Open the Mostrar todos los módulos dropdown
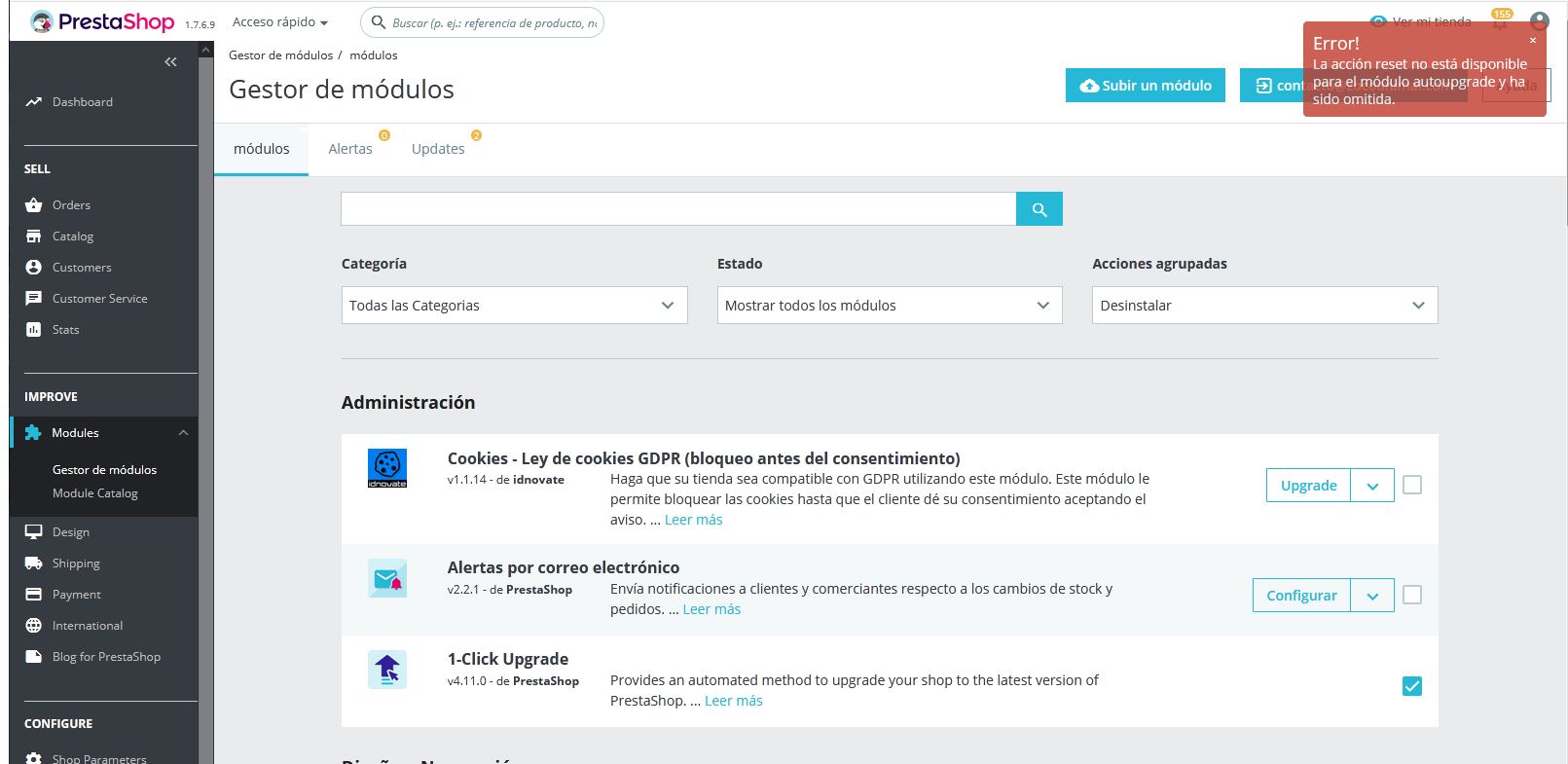Viewport: 1568px width, 764px height. pyautogui.click(x=890, y=305)
